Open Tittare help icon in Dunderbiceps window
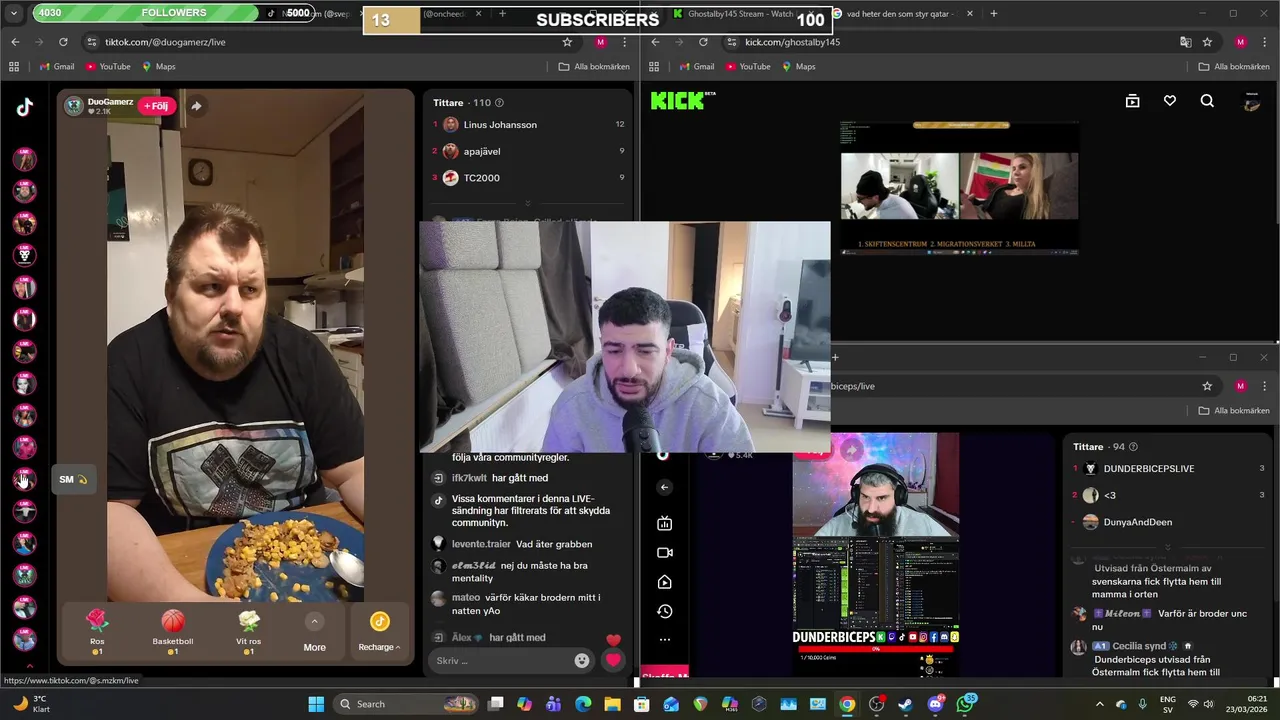The width and height of the screenshot is (1280, 720). click(1133, 447)
